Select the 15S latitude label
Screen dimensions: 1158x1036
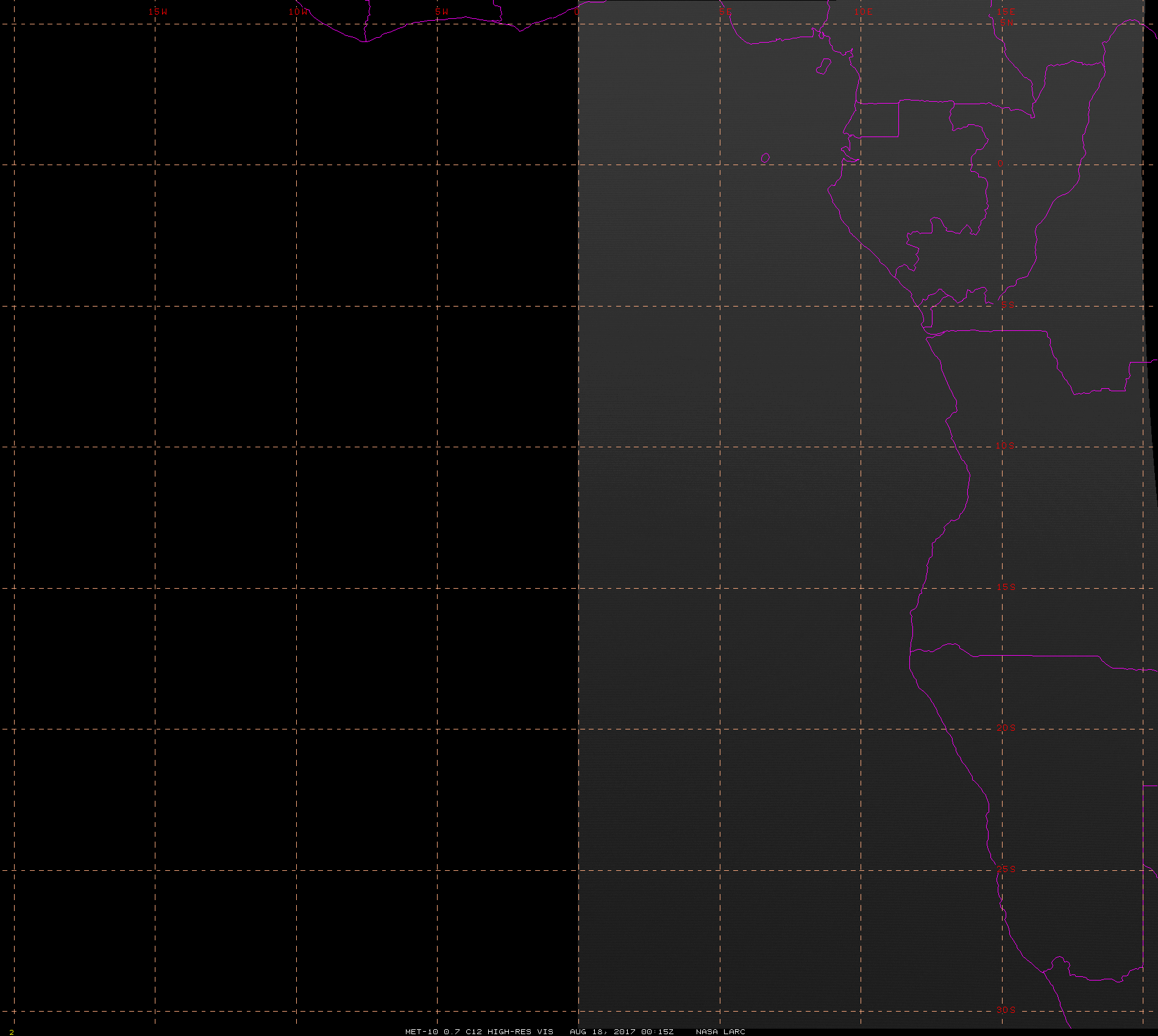pos(1006,587)
